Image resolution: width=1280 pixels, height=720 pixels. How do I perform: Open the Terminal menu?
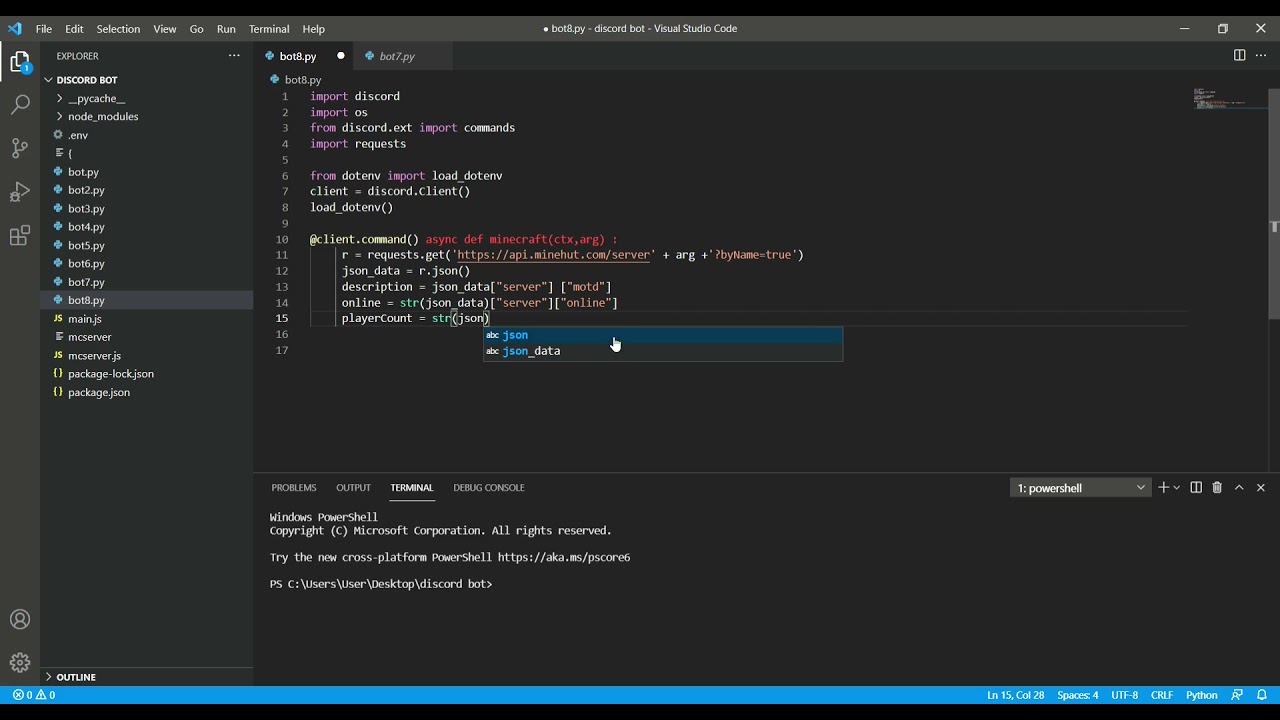[269, 29]
